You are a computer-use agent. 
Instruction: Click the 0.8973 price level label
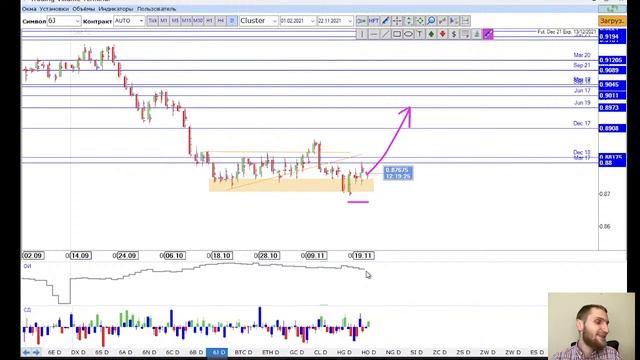(x=612, y=108)
